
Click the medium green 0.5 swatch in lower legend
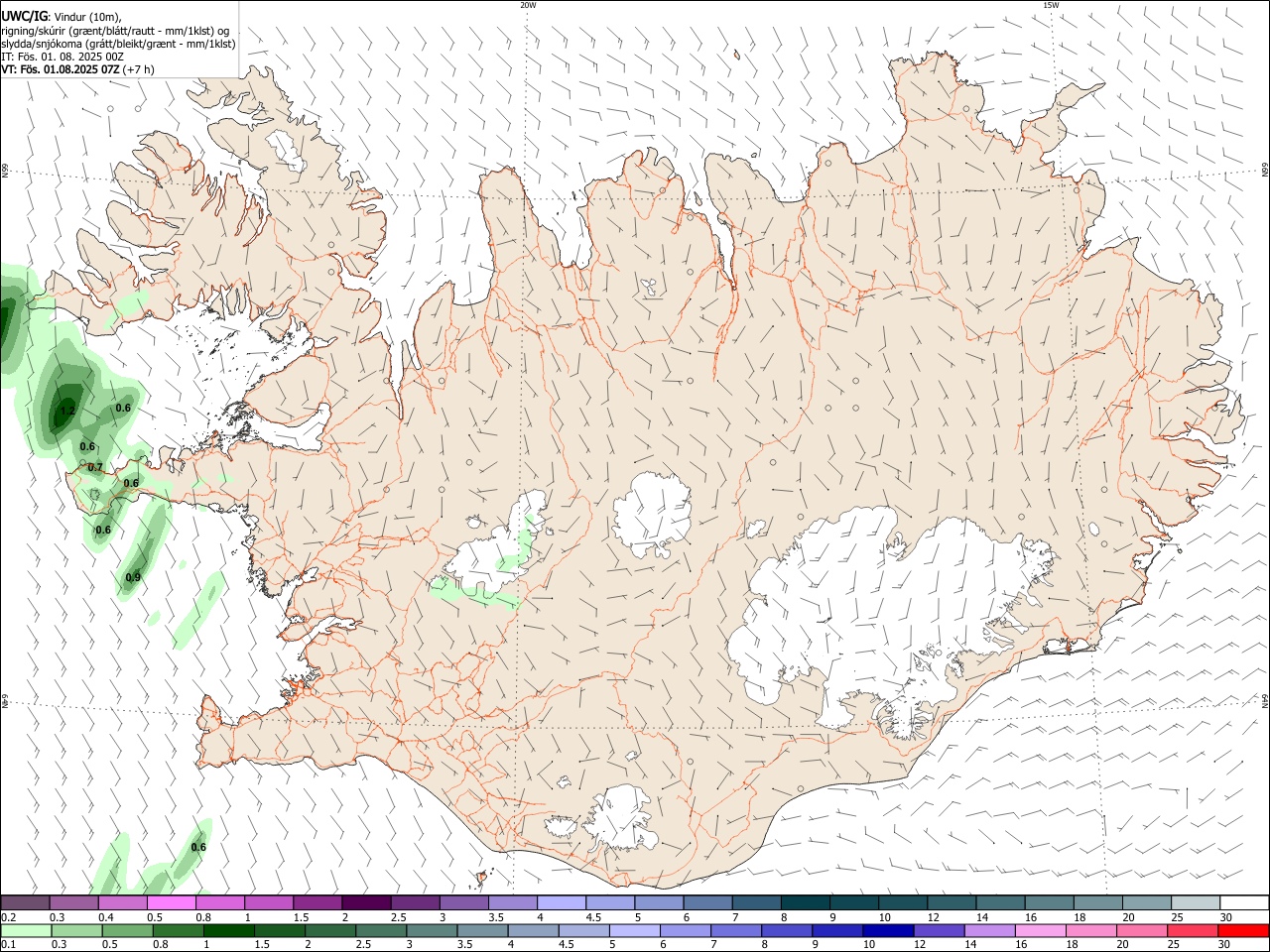[x=127, y=930]
